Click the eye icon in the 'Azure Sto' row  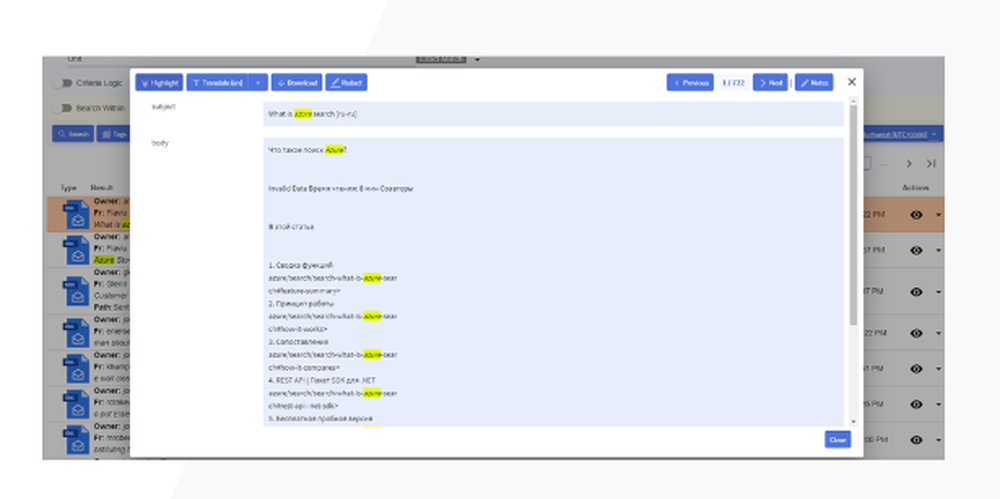[x=916, y=251]
